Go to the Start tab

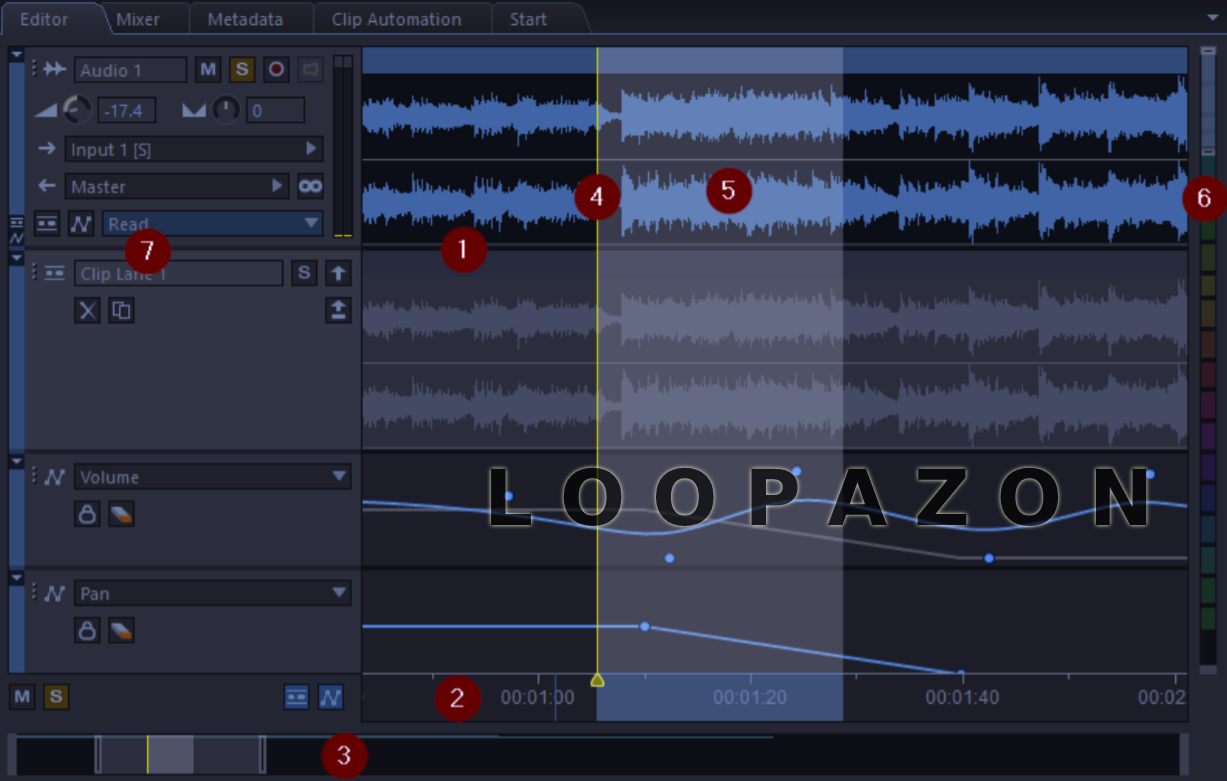528,19
